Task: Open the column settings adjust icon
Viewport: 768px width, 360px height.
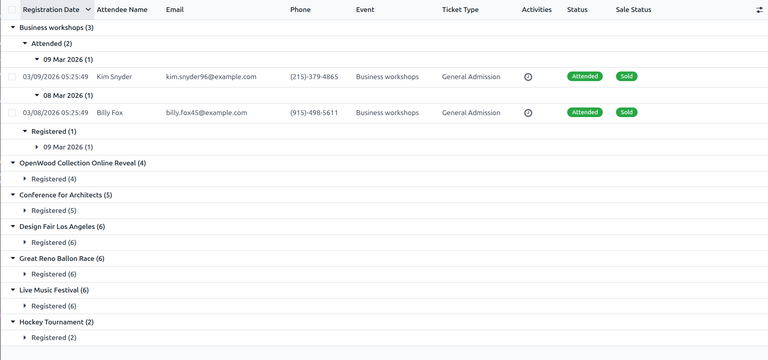Action: (x=759, y=10)
